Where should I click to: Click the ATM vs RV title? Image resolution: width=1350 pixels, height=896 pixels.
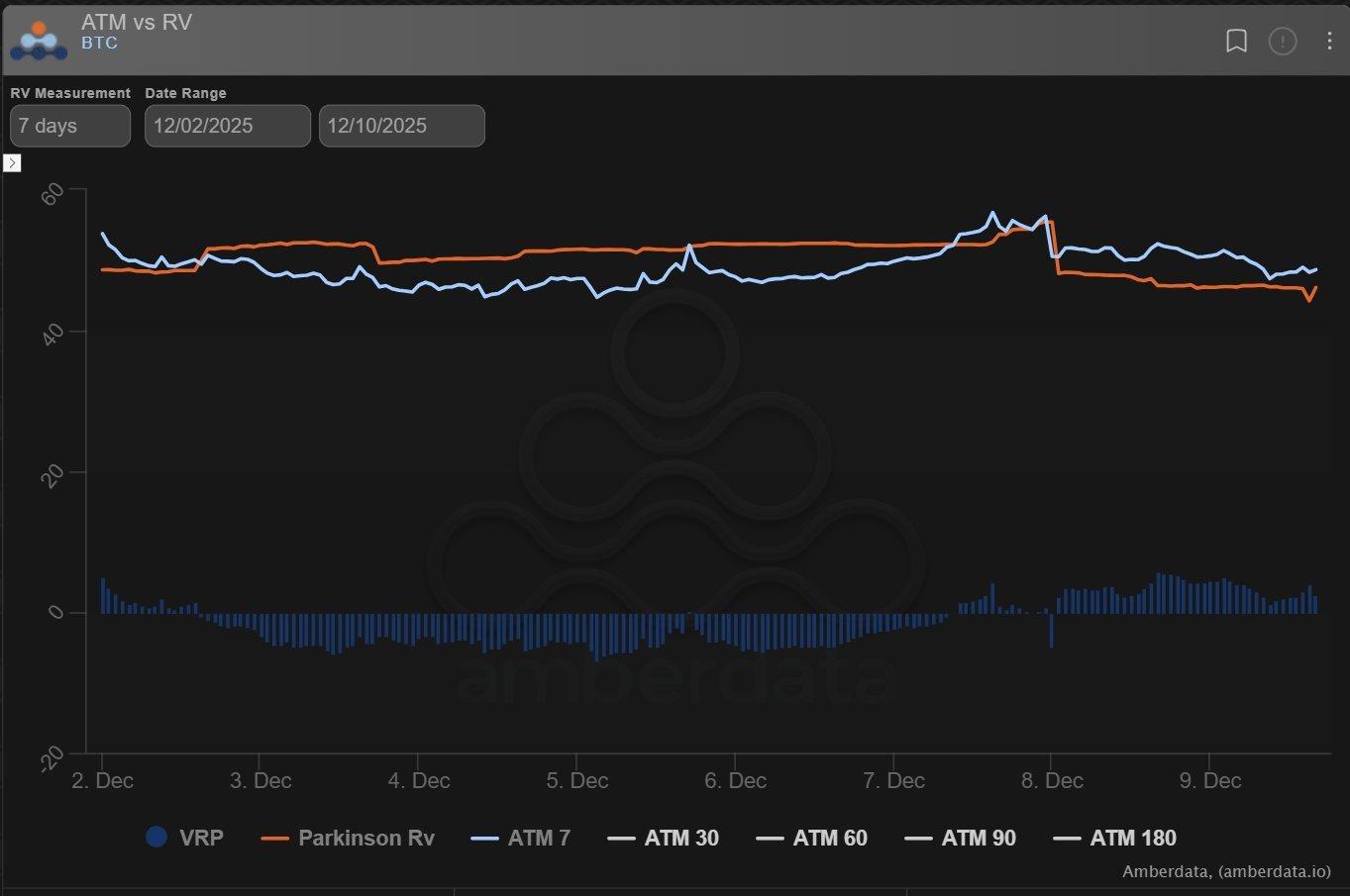click(137, 23)
